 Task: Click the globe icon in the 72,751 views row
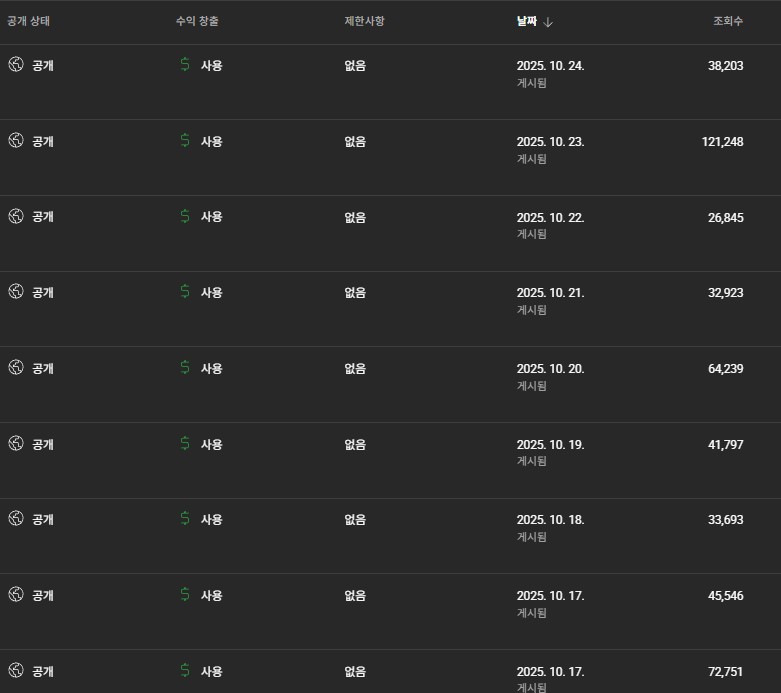point(16,671)
